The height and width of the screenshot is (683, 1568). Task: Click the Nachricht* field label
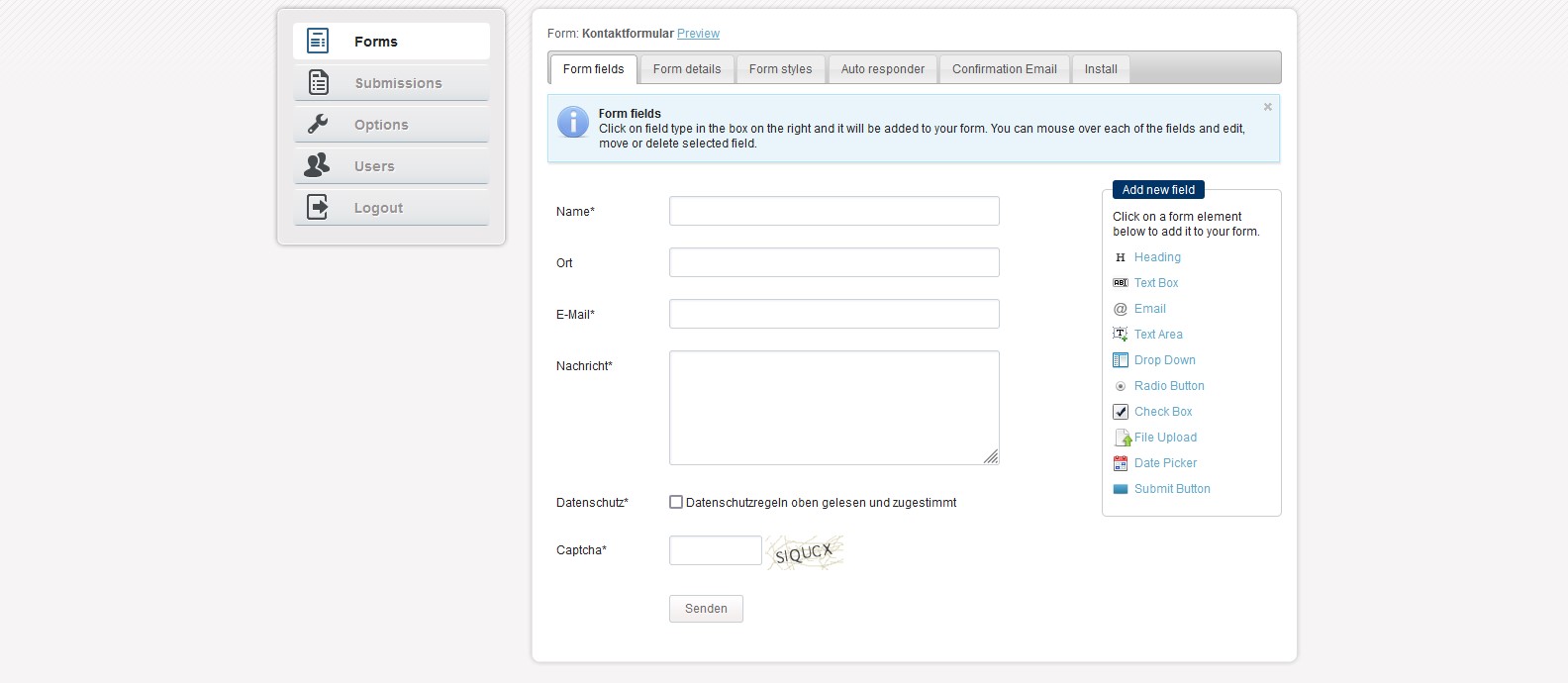[x=584, y=366]
